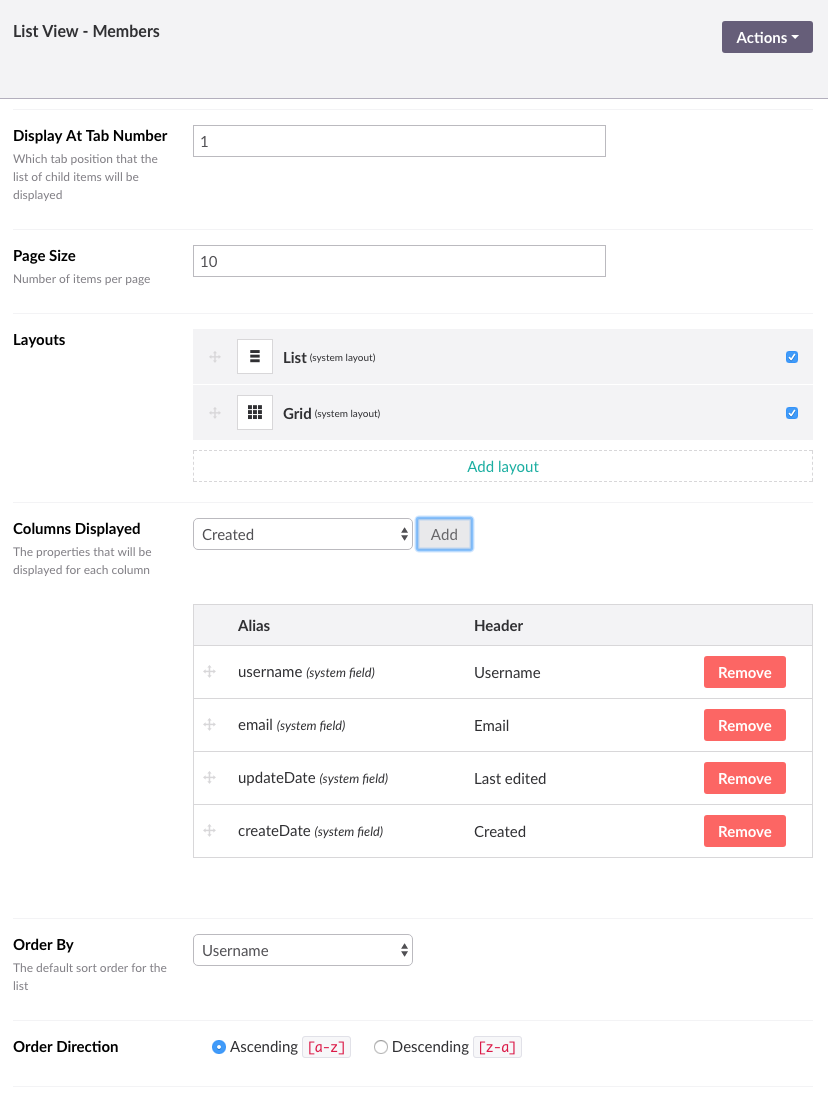Viewport: 828px width, 1094px height.
Task: Uncheck the List layout checkbox
Action: (x=792, y=357)
